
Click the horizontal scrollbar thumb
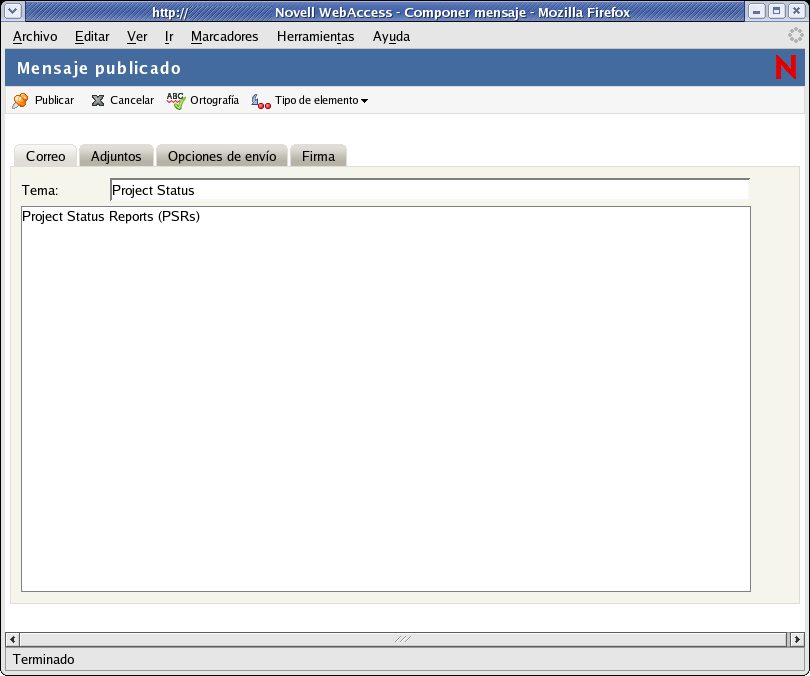pos(403,639)
